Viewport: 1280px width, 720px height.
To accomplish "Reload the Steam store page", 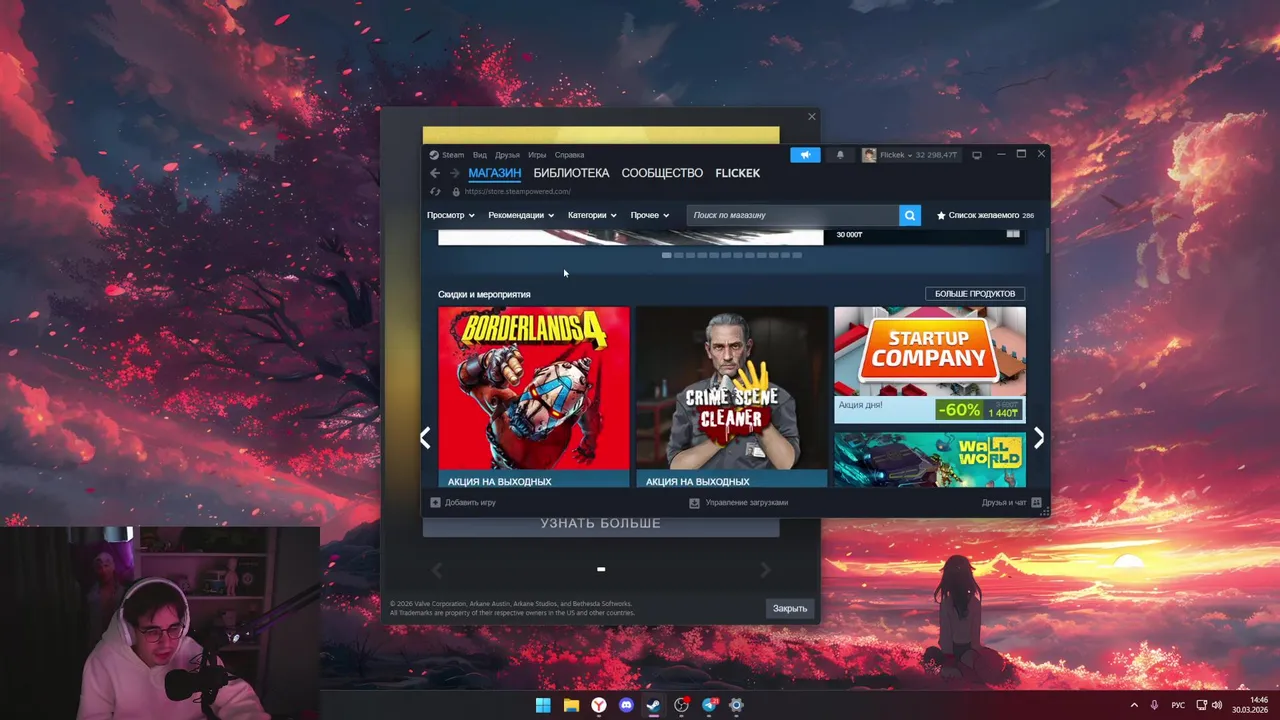I will point(435,192).
